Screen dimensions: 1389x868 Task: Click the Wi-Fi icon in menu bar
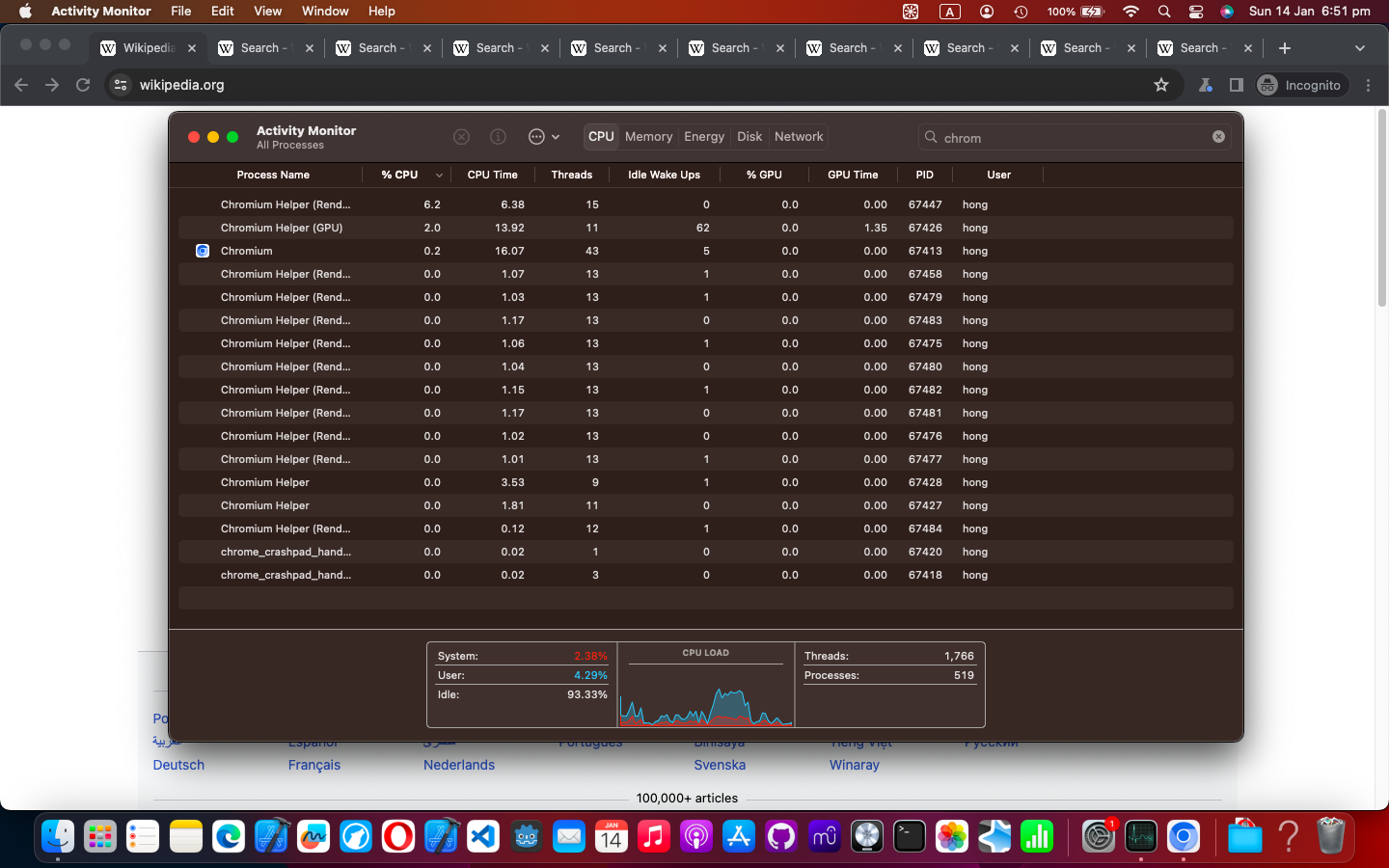point(1130,12)
